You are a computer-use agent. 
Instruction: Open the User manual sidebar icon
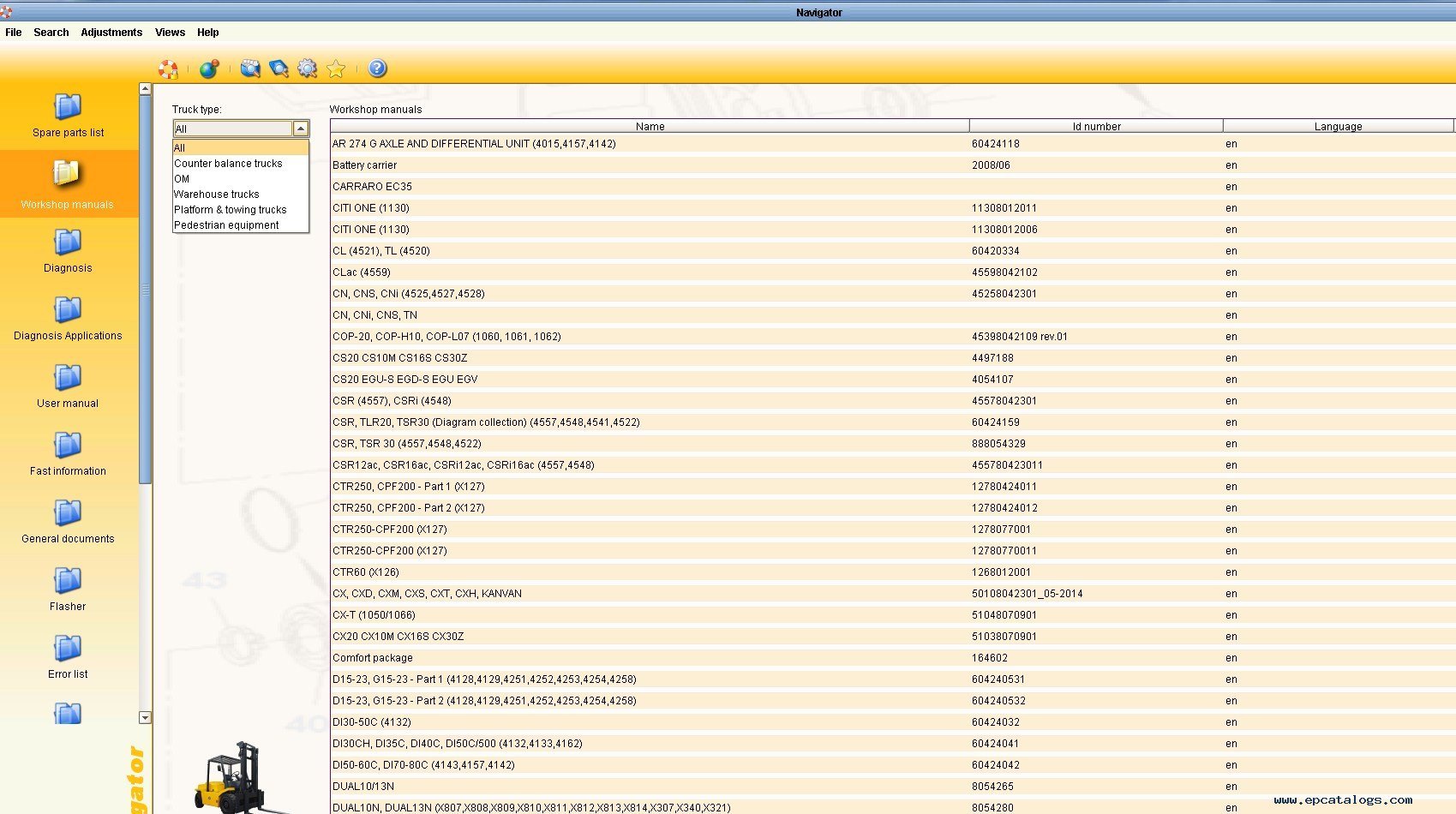click(x=68, y=377)
